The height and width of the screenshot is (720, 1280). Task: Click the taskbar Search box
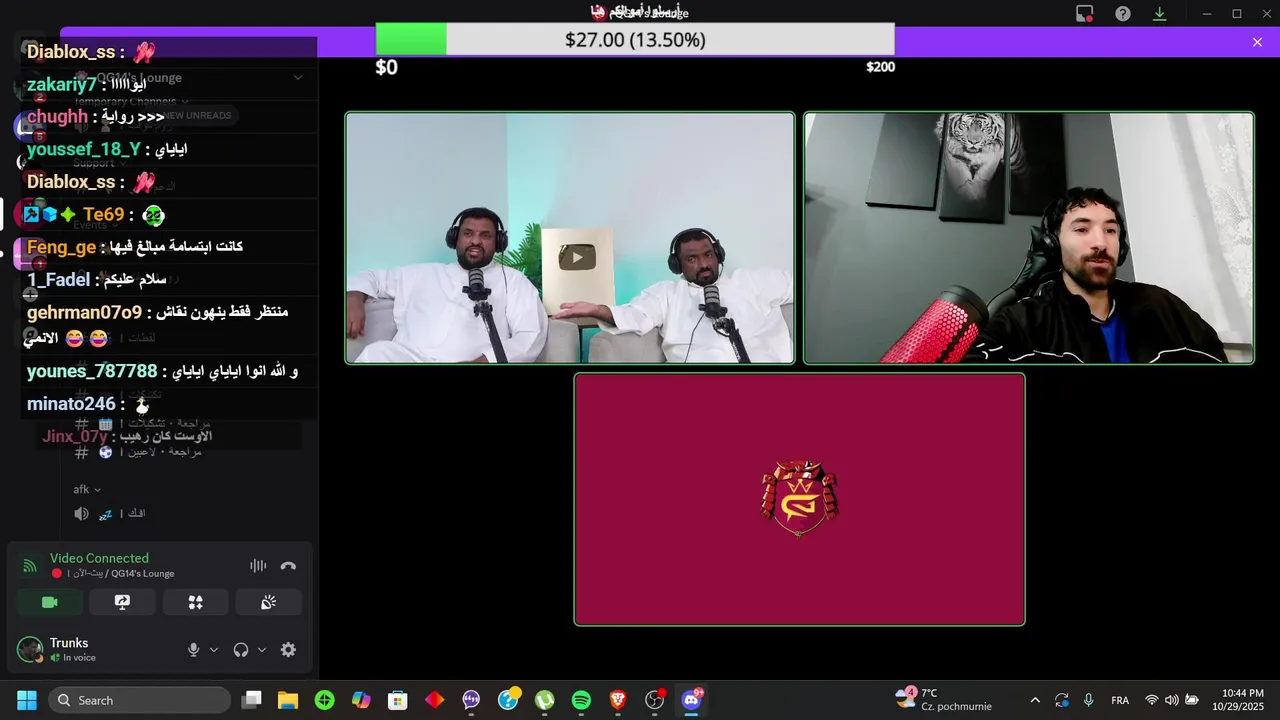(x=140, y=700)
